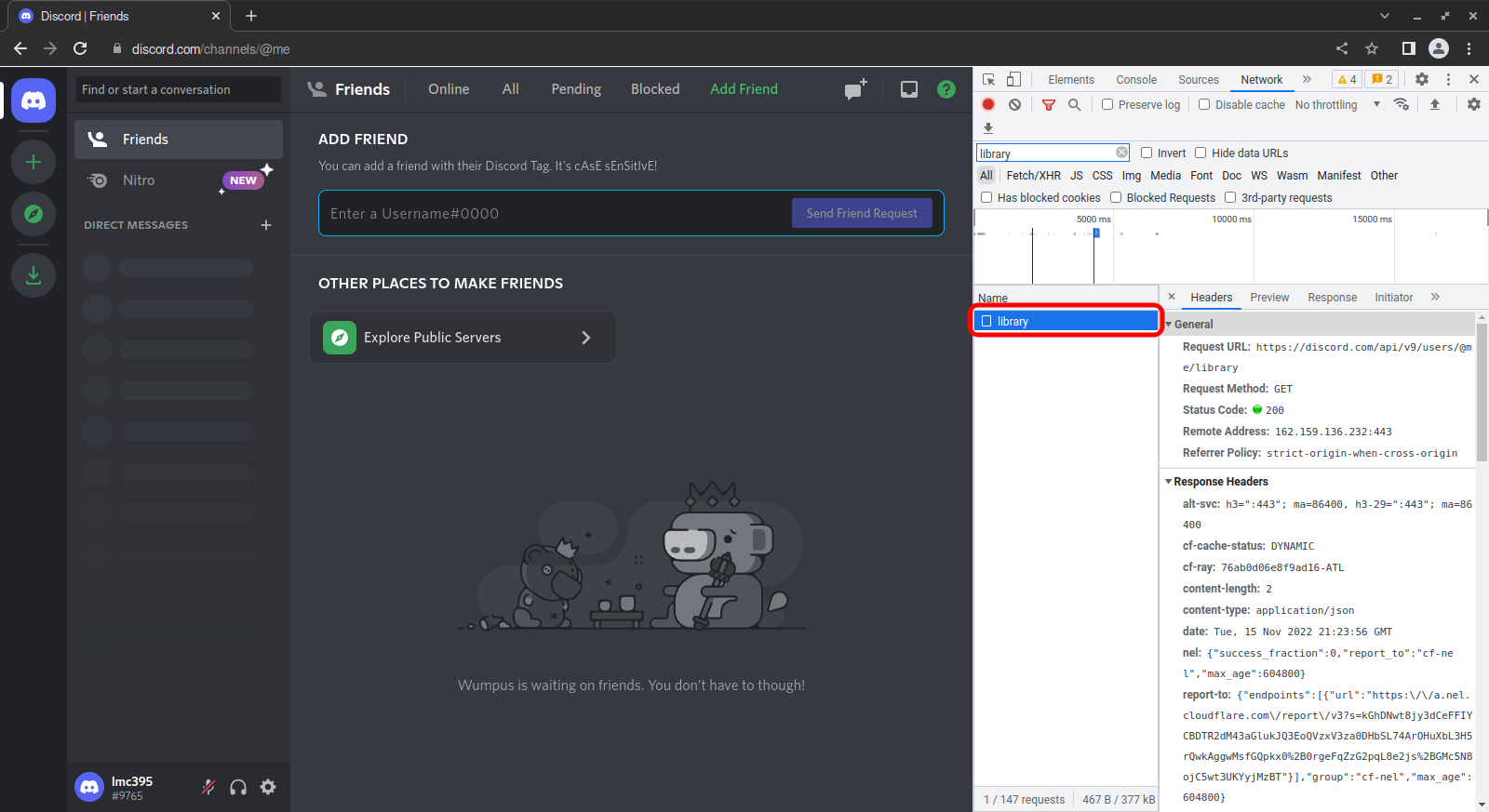This screenshot has width=1489, height=812.
Task: Open DevTools settings gear icon
Action: tap(1422, 79)
